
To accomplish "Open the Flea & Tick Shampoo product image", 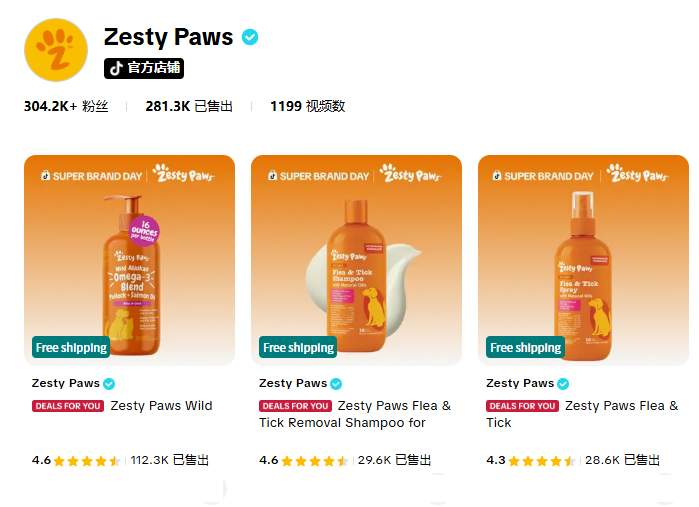I will [356, 260].
